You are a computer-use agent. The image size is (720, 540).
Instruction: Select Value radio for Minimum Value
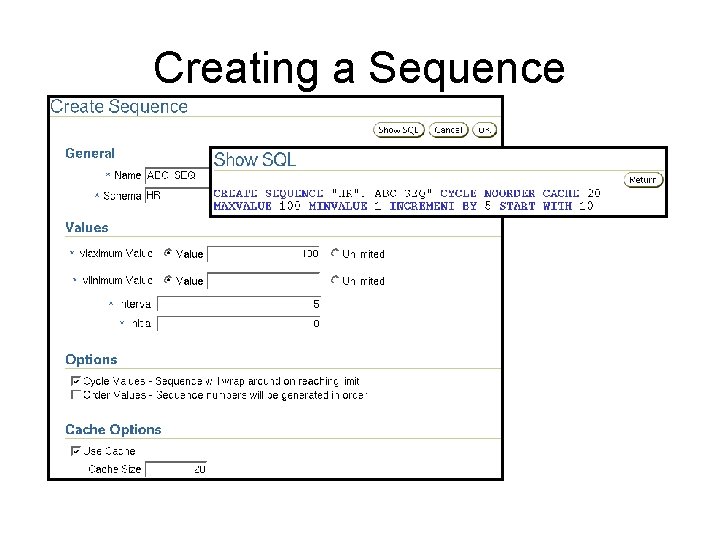tap(168, 279)
